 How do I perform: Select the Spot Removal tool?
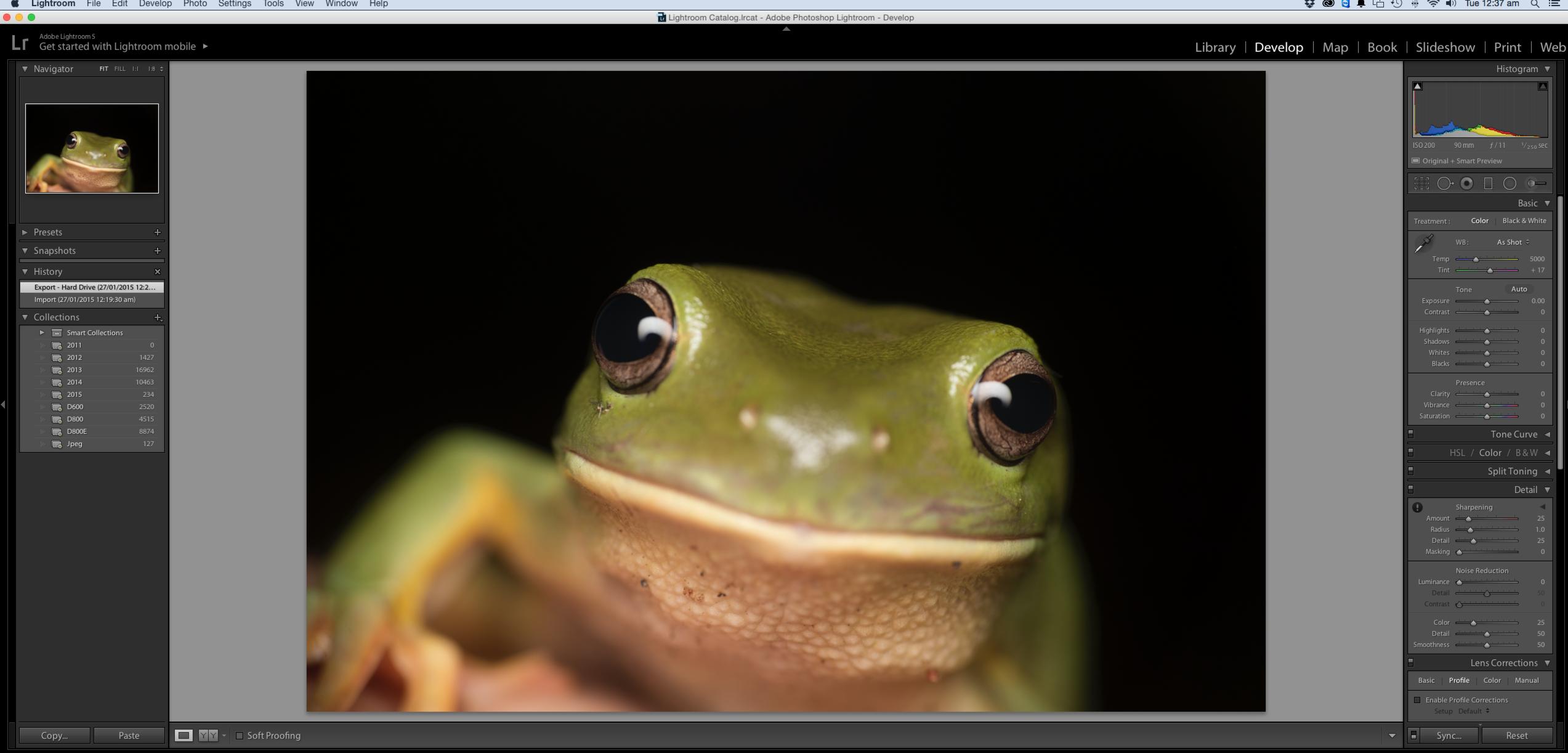coord(1444,184)
